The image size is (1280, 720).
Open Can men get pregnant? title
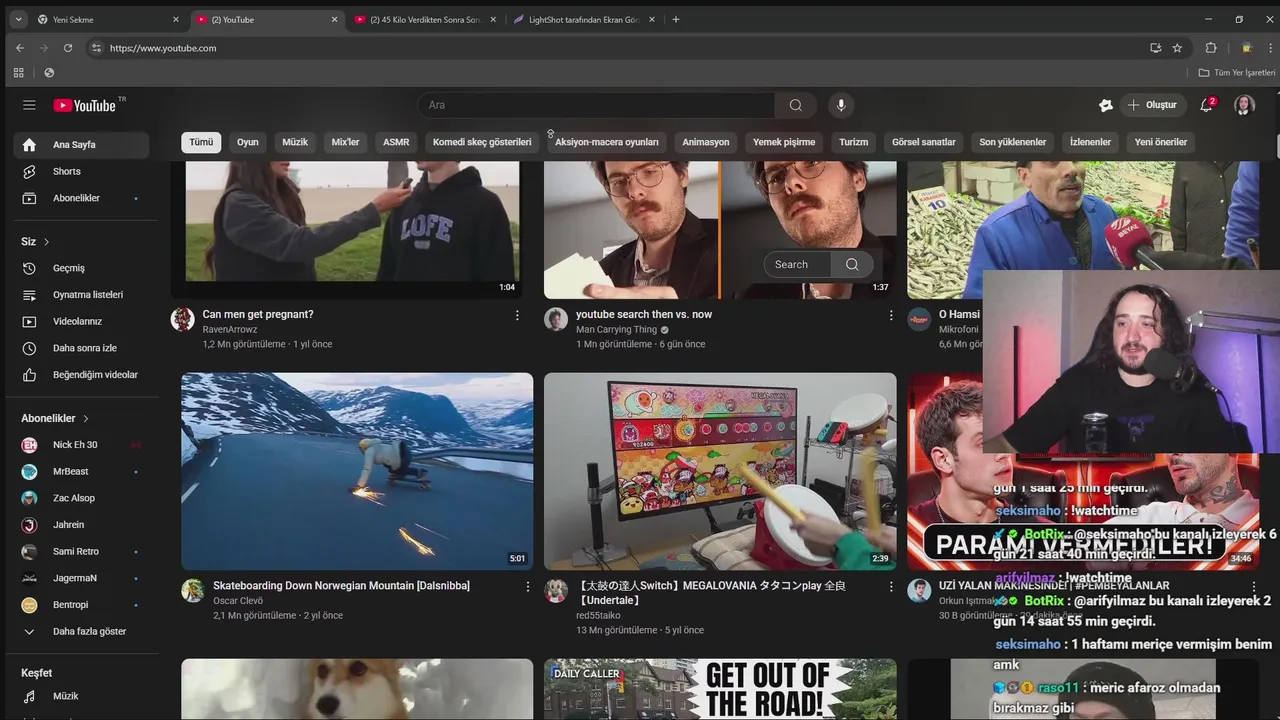tap(258, 314)
